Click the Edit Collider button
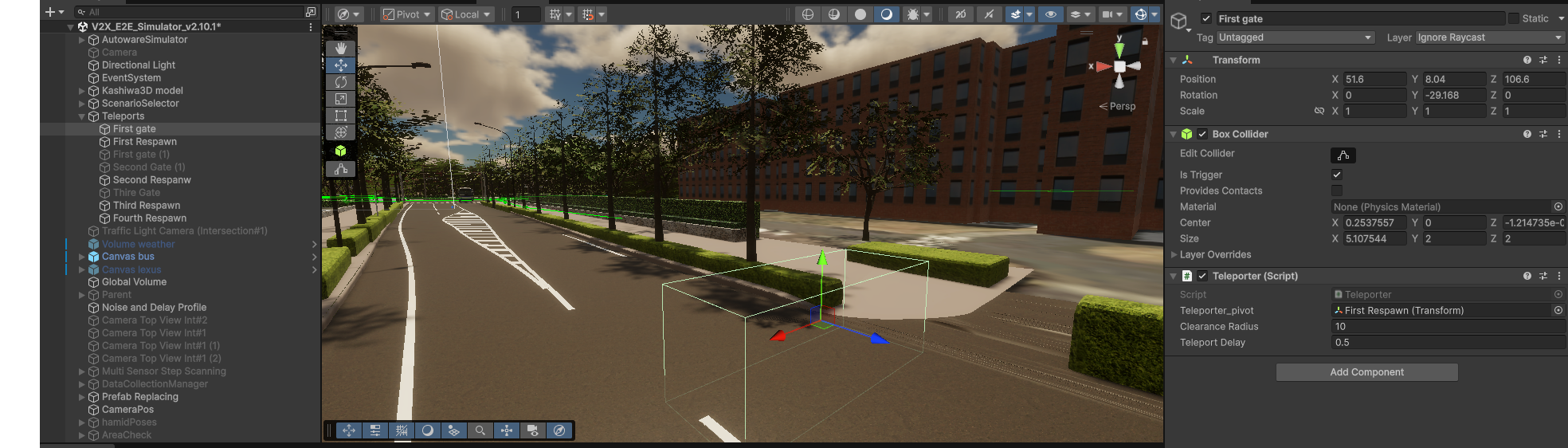The width and height of the screenshot is (1568, 448). pyautogui.click(x=1343, y=155)
